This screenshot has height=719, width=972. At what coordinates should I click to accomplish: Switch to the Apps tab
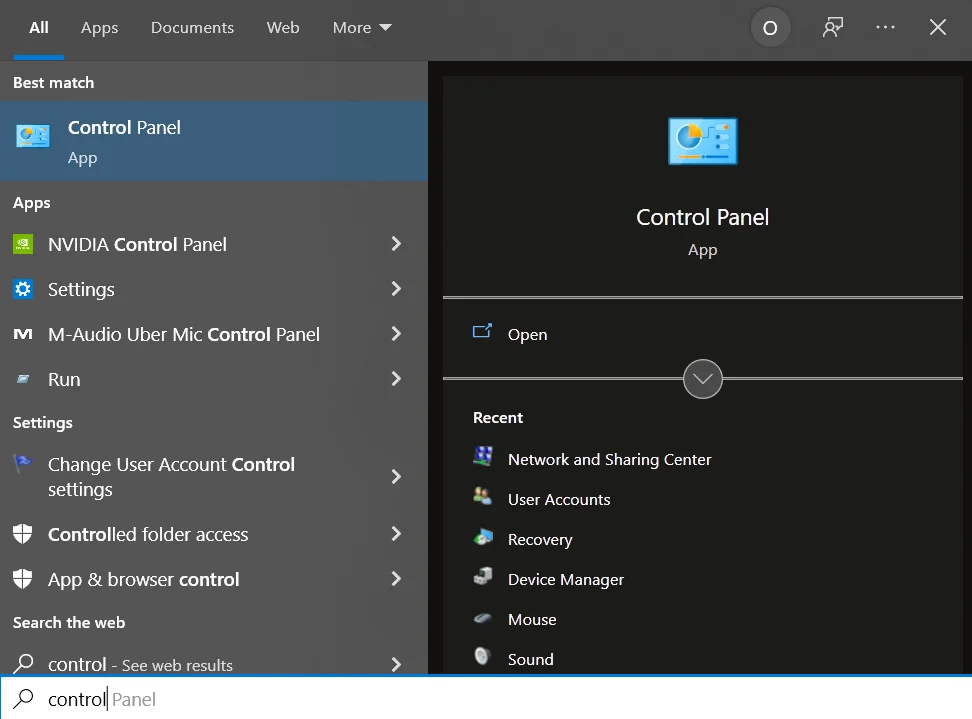tap(99, 28)
